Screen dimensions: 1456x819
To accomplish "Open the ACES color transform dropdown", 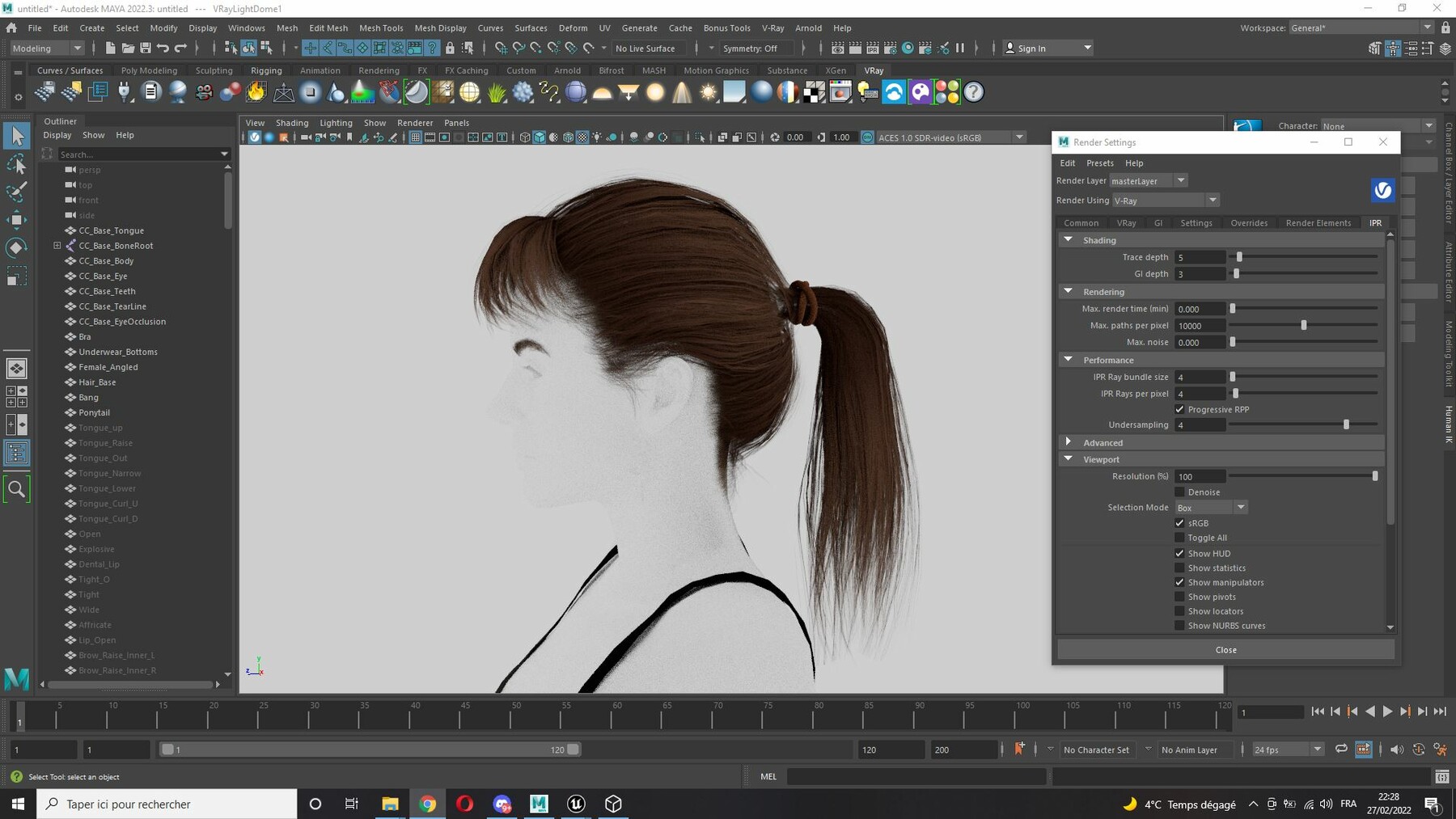I will [x=951, y=137].
